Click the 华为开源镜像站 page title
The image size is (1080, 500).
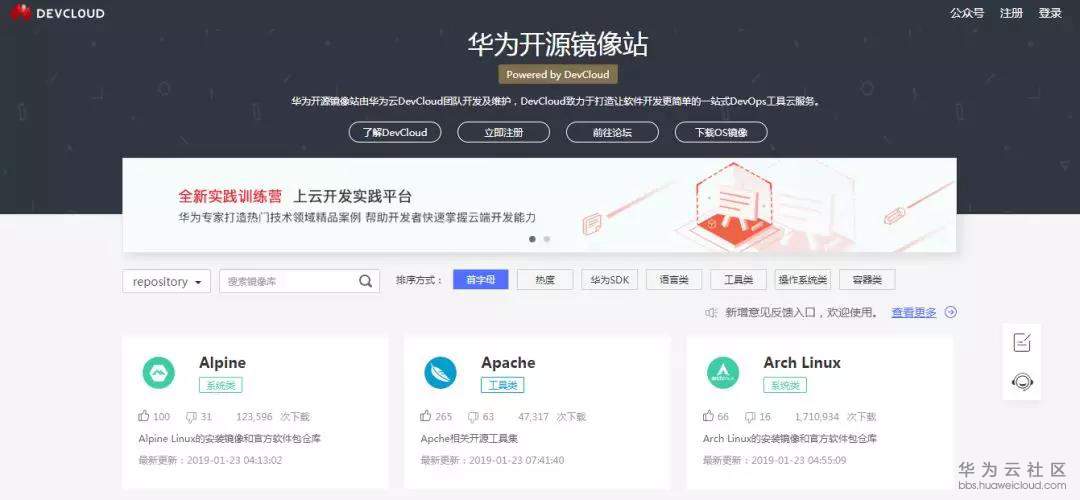tap(558, 45)
